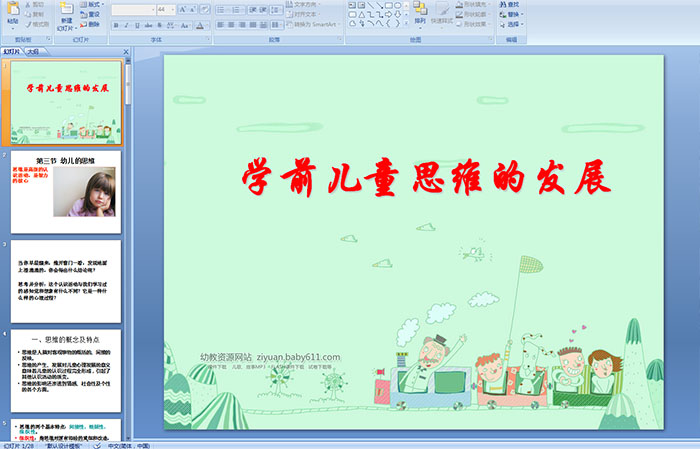
Task: Select the isosceles triangle shape
Action: tap(361, 14)
